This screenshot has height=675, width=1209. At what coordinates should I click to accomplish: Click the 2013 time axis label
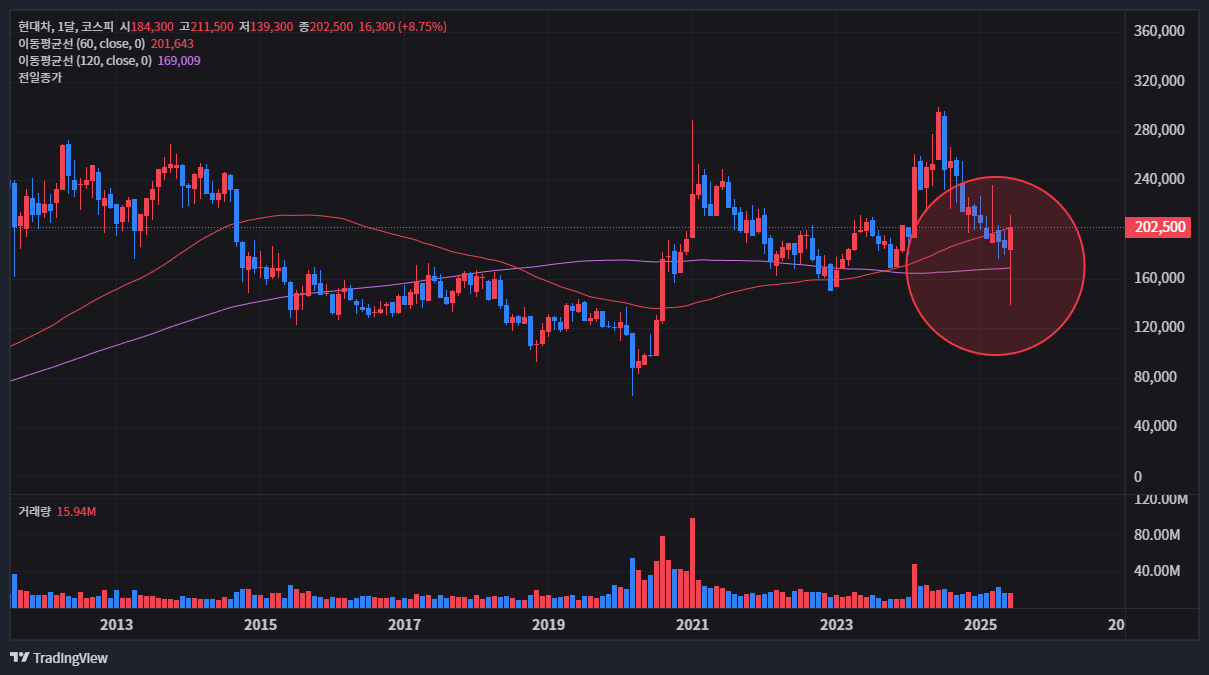[117, 625]
